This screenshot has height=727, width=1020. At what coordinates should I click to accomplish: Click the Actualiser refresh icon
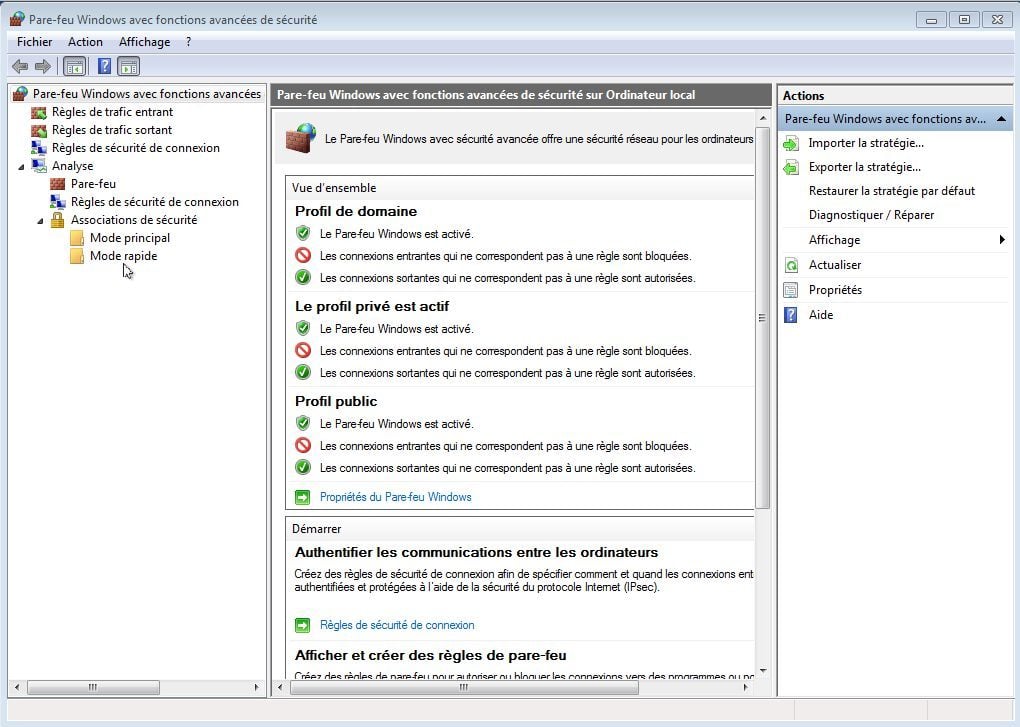791,265
